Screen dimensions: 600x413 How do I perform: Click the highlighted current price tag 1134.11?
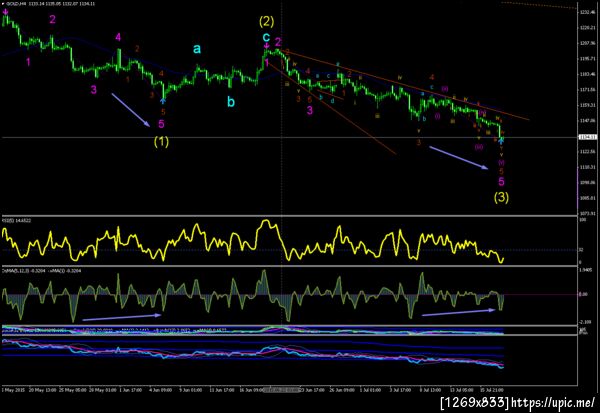coord(588,137)
